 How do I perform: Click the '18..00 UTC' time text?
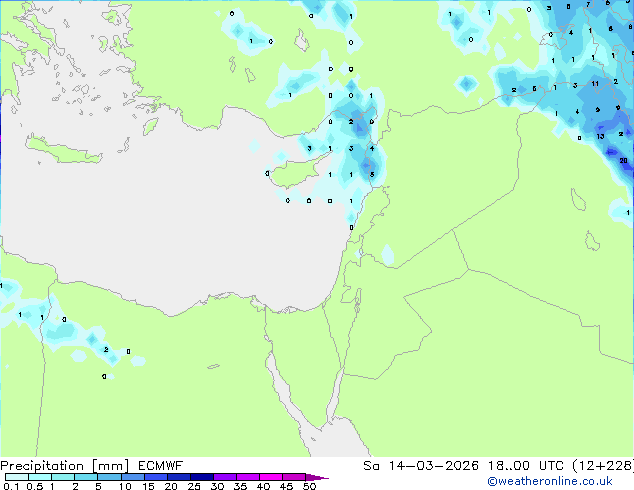coord(526,466)
